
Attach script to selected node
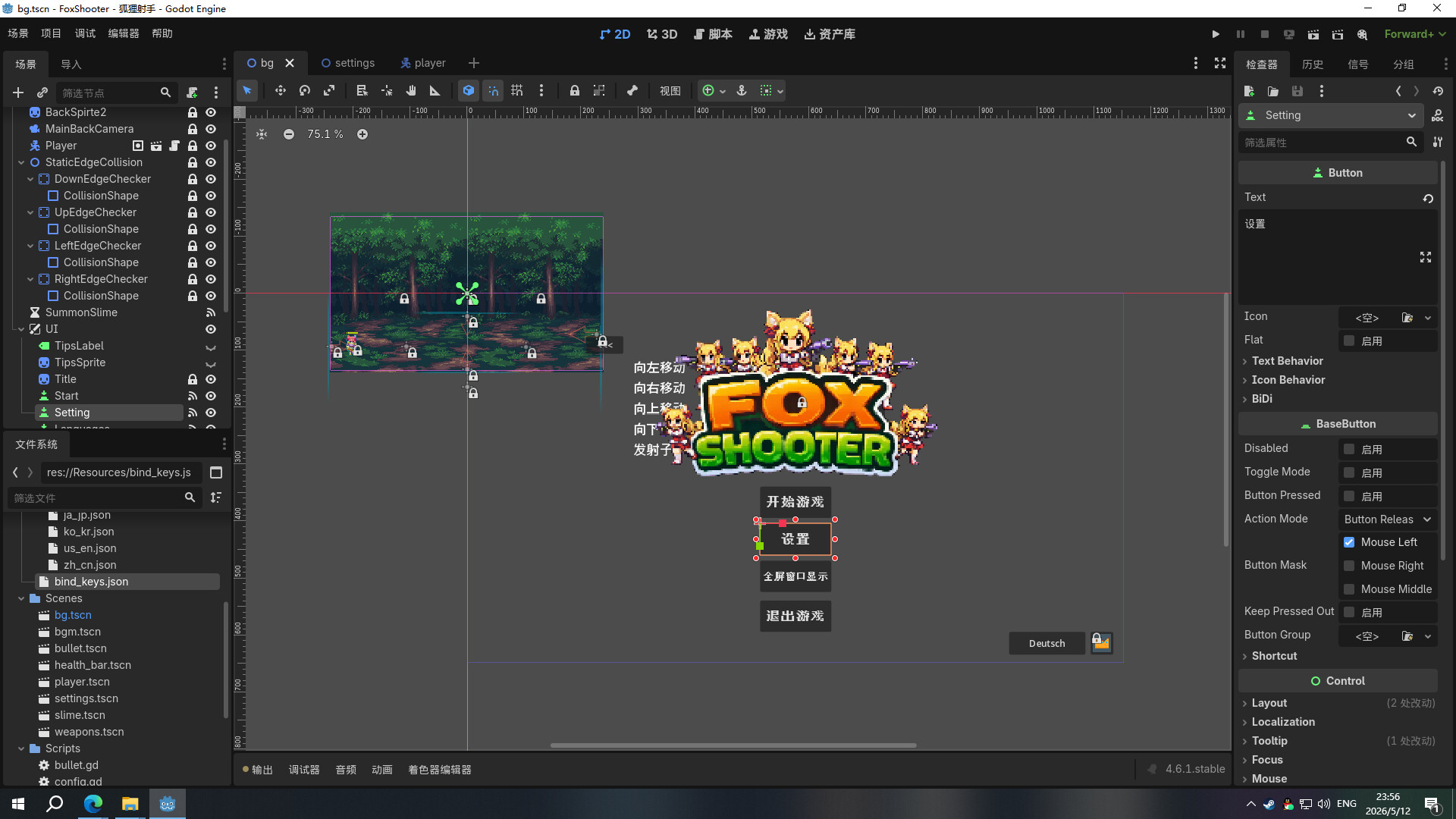click(x=192, y=93)
